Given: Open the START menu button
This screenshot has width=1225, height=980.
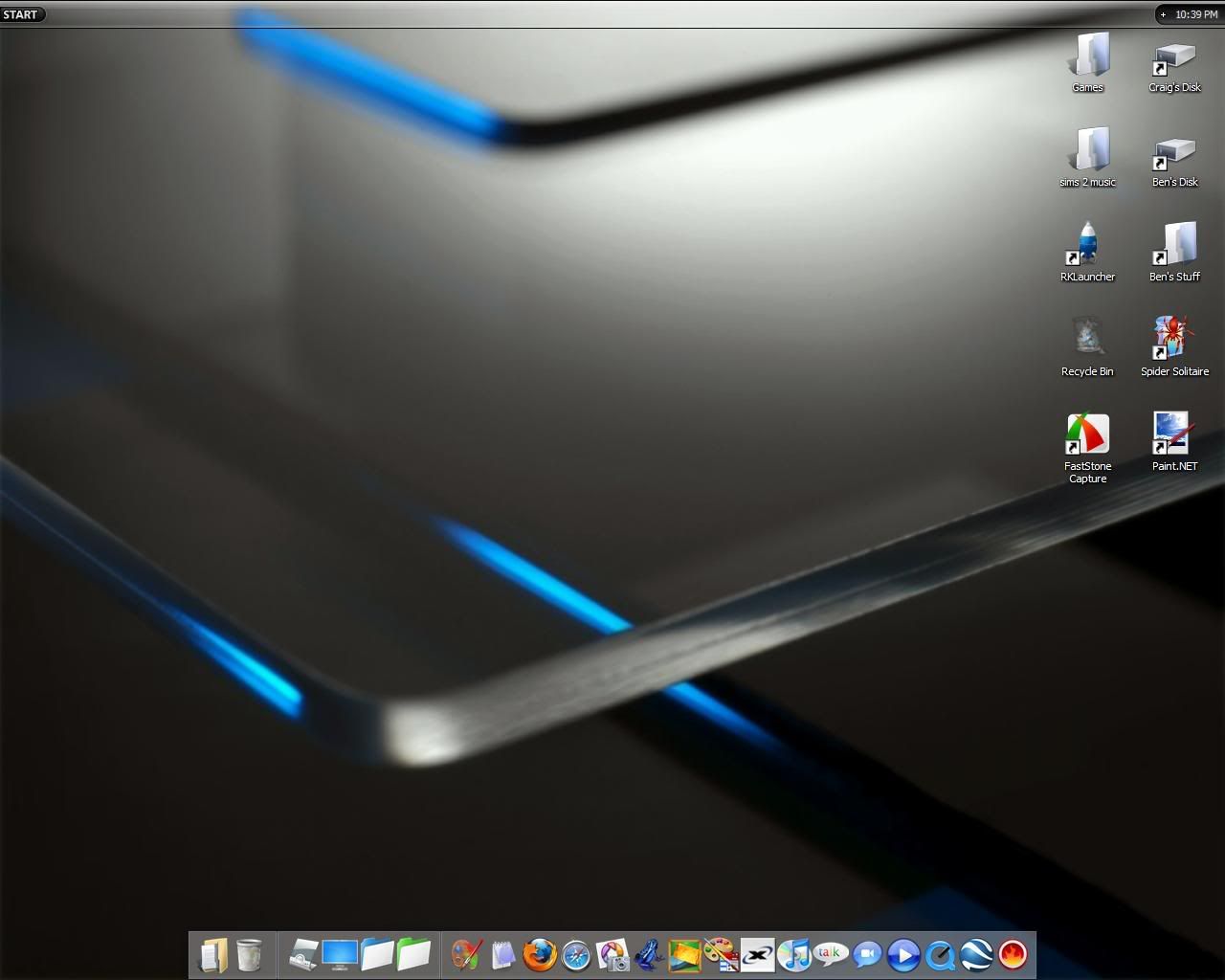Looking at the screenshot, I should 20,14.
